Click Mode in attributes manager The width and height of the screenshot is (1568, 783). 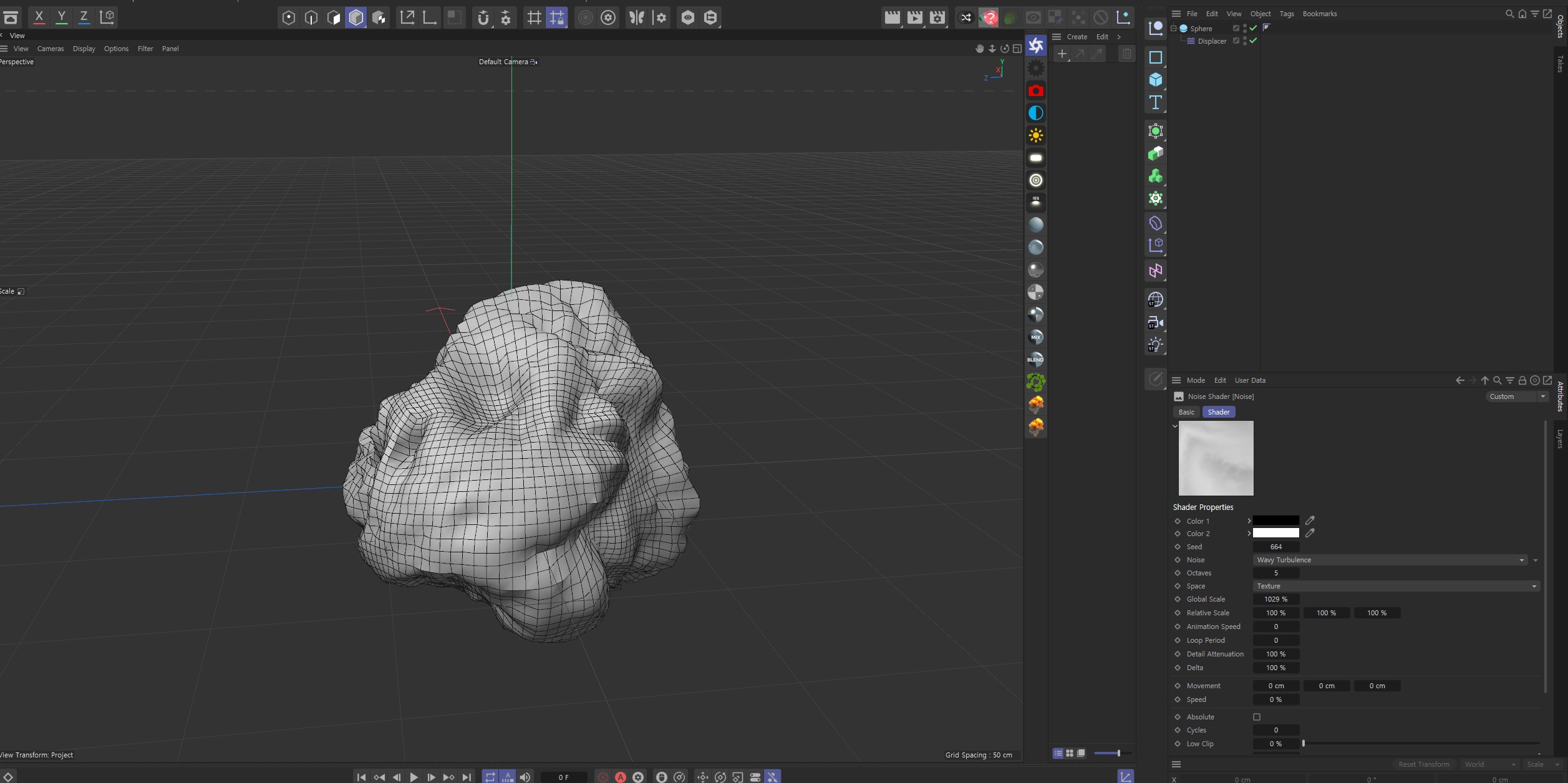pos(1196,380)
